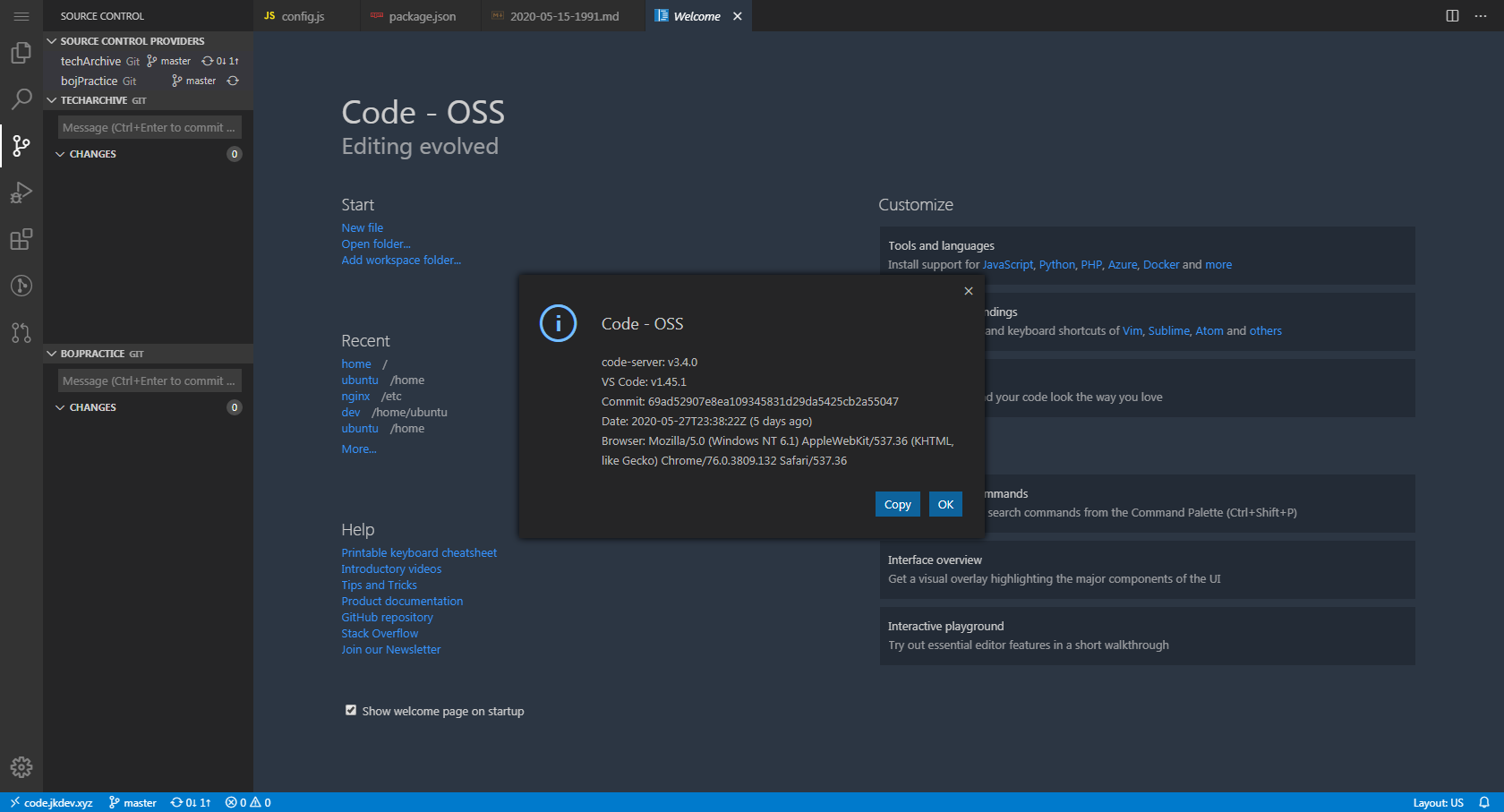Collapse the TECHARCHIVE Git section
The height and width of the screenshot is (812, 1504).
[52, 100]
